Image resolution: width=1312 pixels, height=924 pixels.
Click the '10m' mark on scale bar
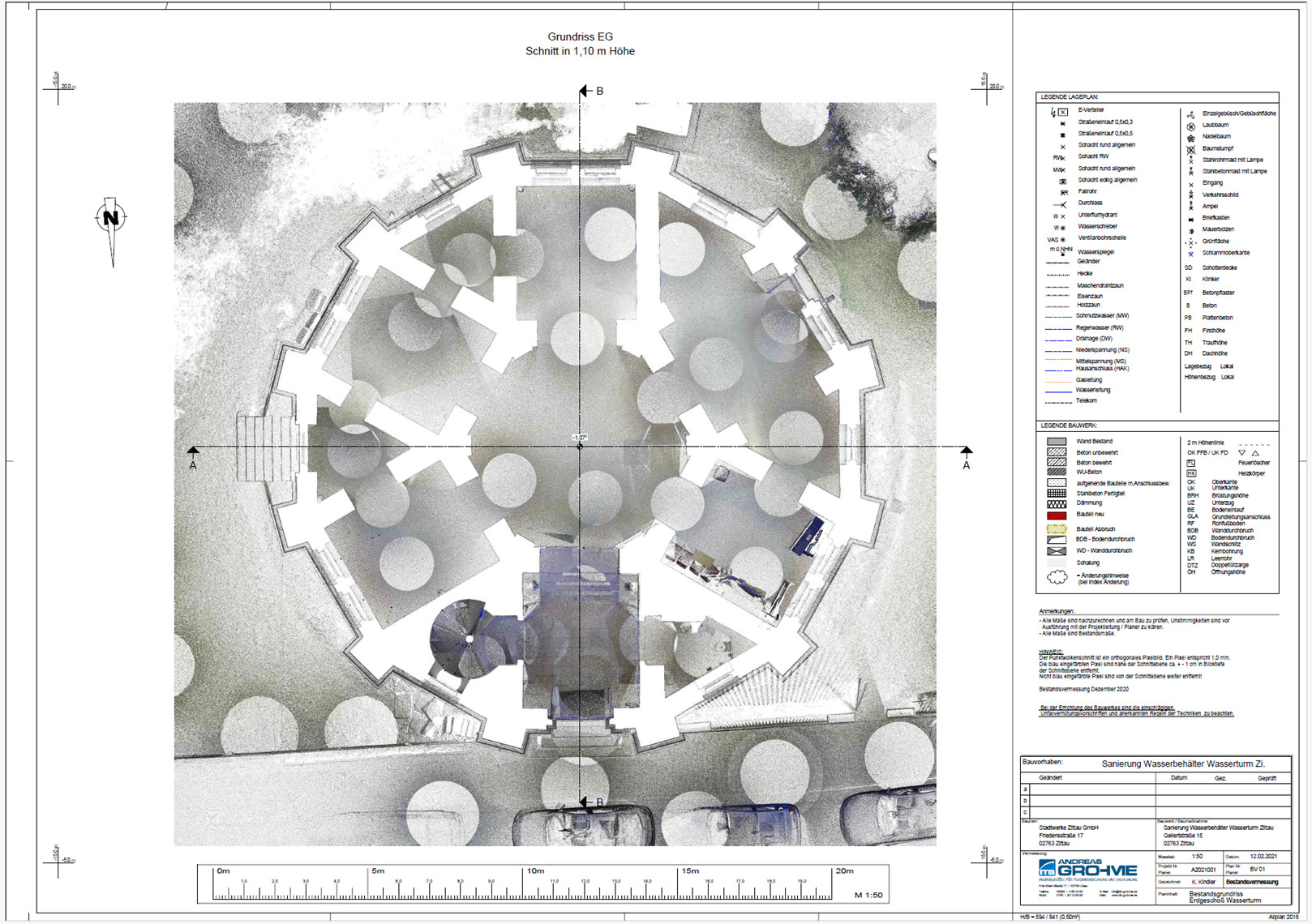535,871
